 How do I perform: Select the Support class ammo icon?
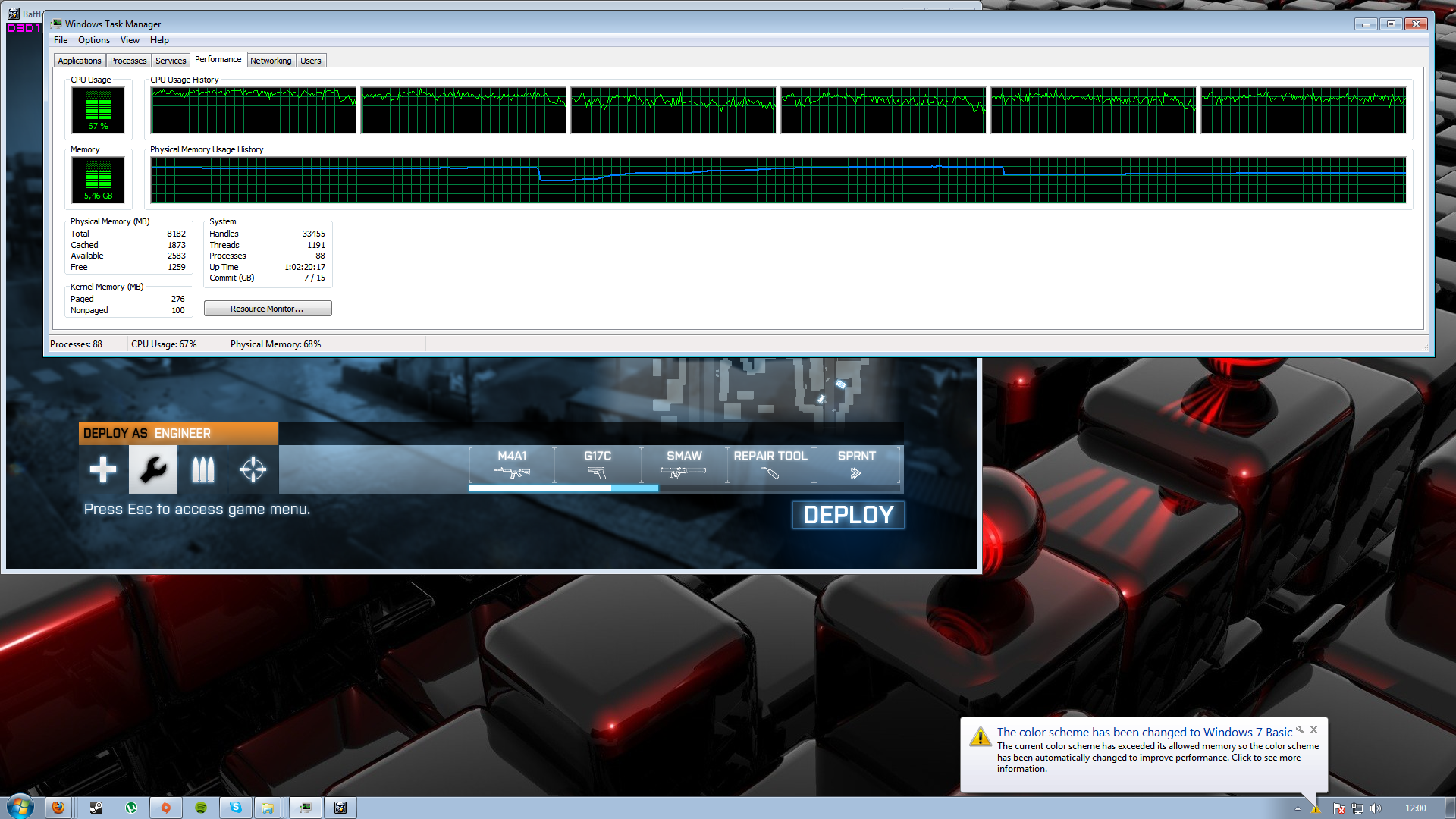[202, 469]
